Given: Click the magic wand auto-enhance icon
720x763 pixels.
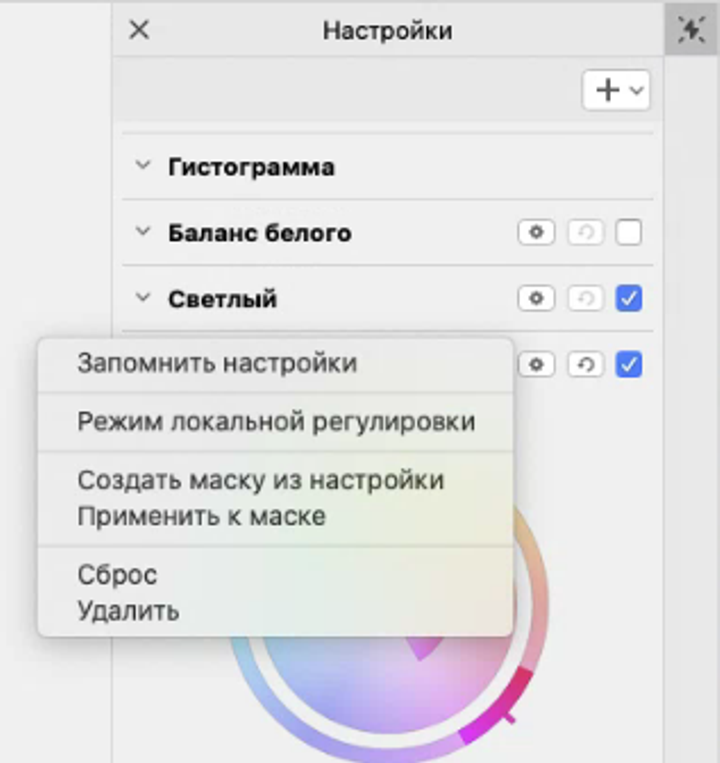Looking at the screenshot, I should [690, 31].
